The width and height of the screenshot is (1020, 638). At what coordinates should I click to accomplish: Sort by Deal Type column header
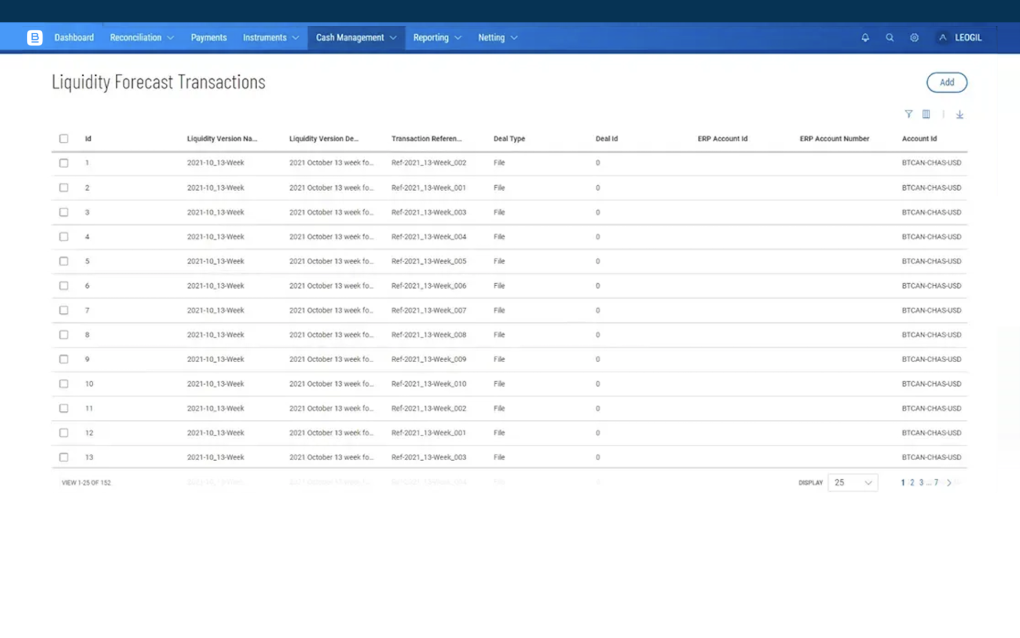[509, 139]
